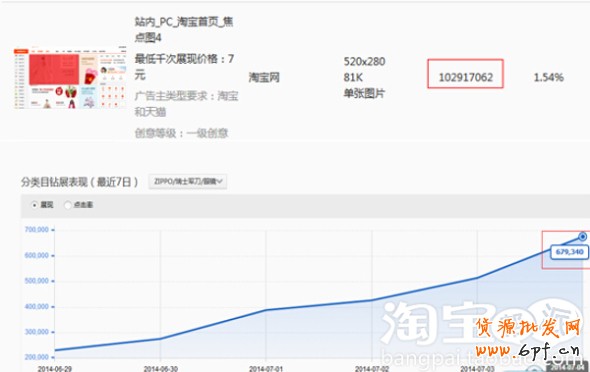This screenshot has width=590, height=372.
Task: Click the chart point at 2014-06-29
Action: click(55, 350)
